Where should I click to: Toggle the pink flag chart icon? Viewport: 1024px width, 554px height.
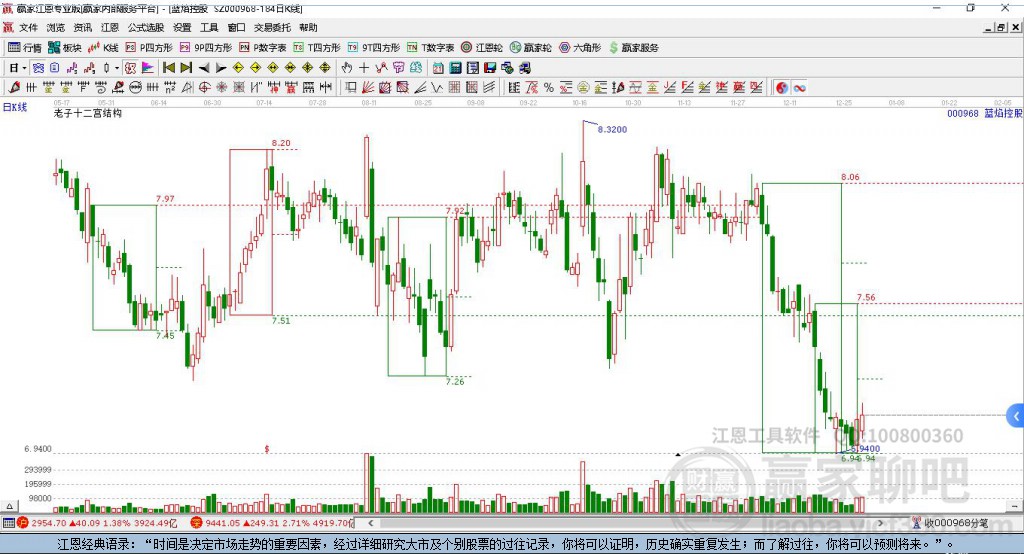[x=148, y=67]
